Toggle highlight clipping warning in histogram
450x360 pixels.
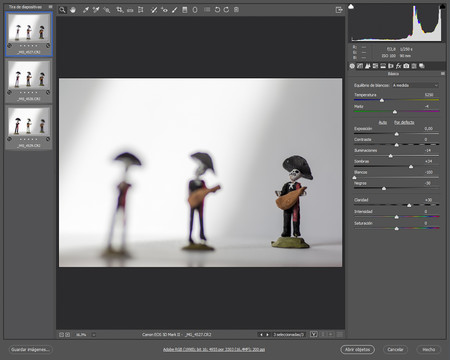coord(442,6)
